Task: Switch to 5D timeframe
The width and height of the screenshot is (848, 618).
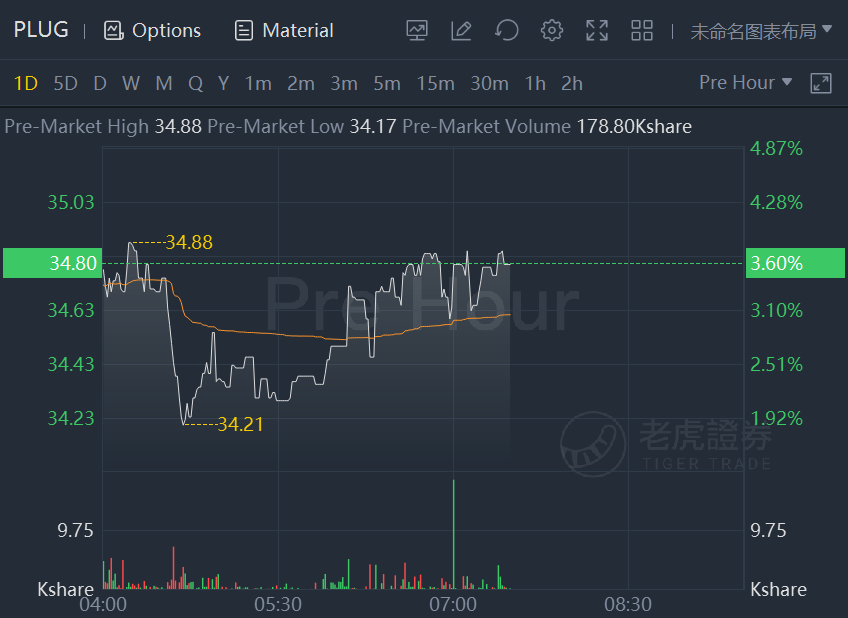Action: pyautogui.click(x=65, y=84)
